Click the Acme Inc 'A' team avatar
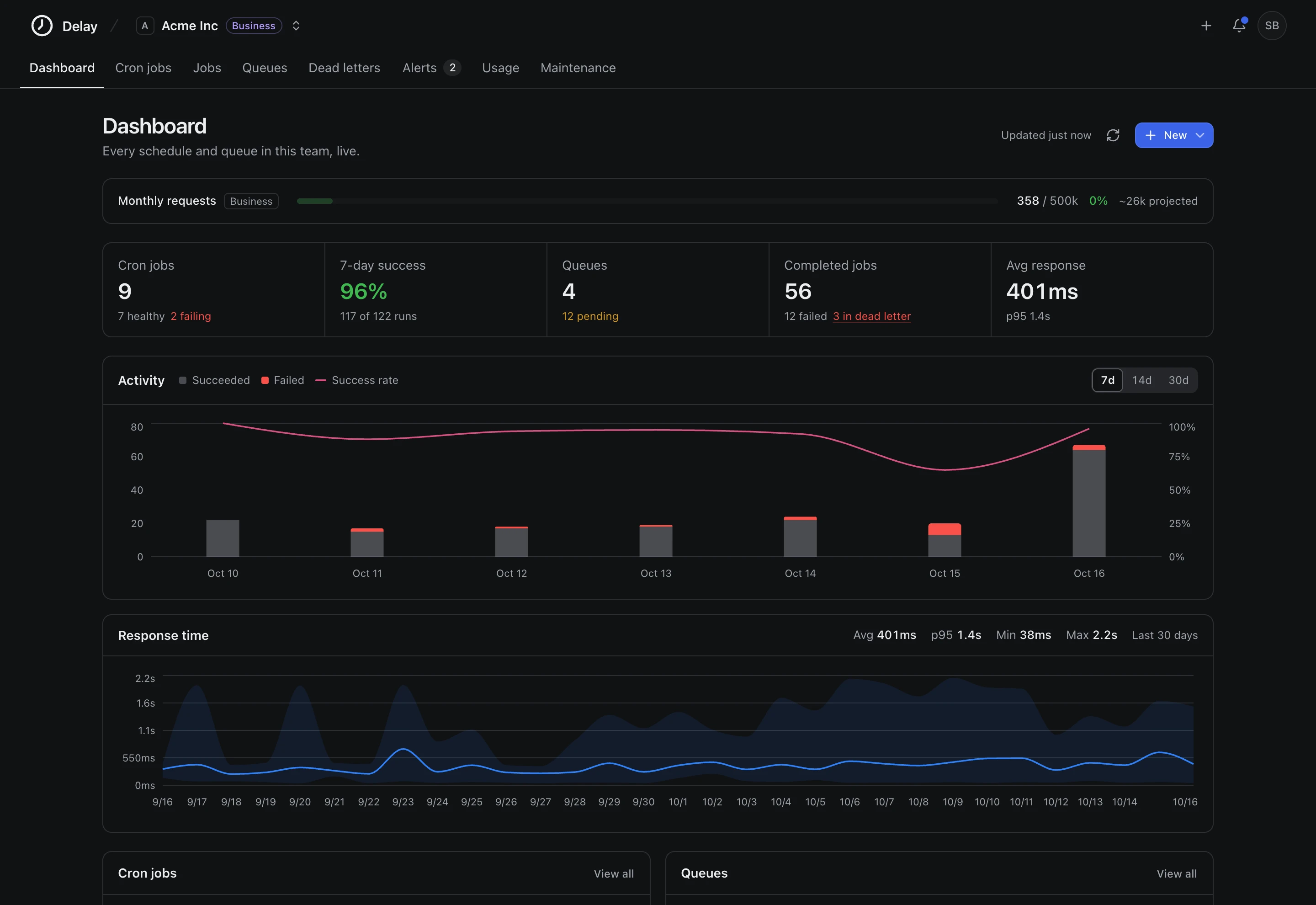 pyautogui.click(x=145, y=26)
